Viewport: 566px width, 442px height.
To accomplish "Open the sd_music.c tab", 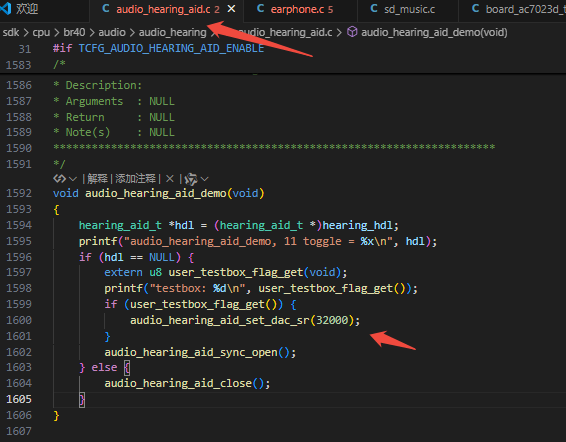I will click(409, 9).
